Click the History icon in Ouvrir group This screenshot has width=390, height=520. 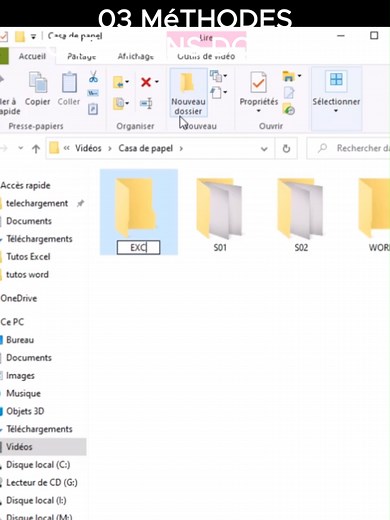coord(289,109)
